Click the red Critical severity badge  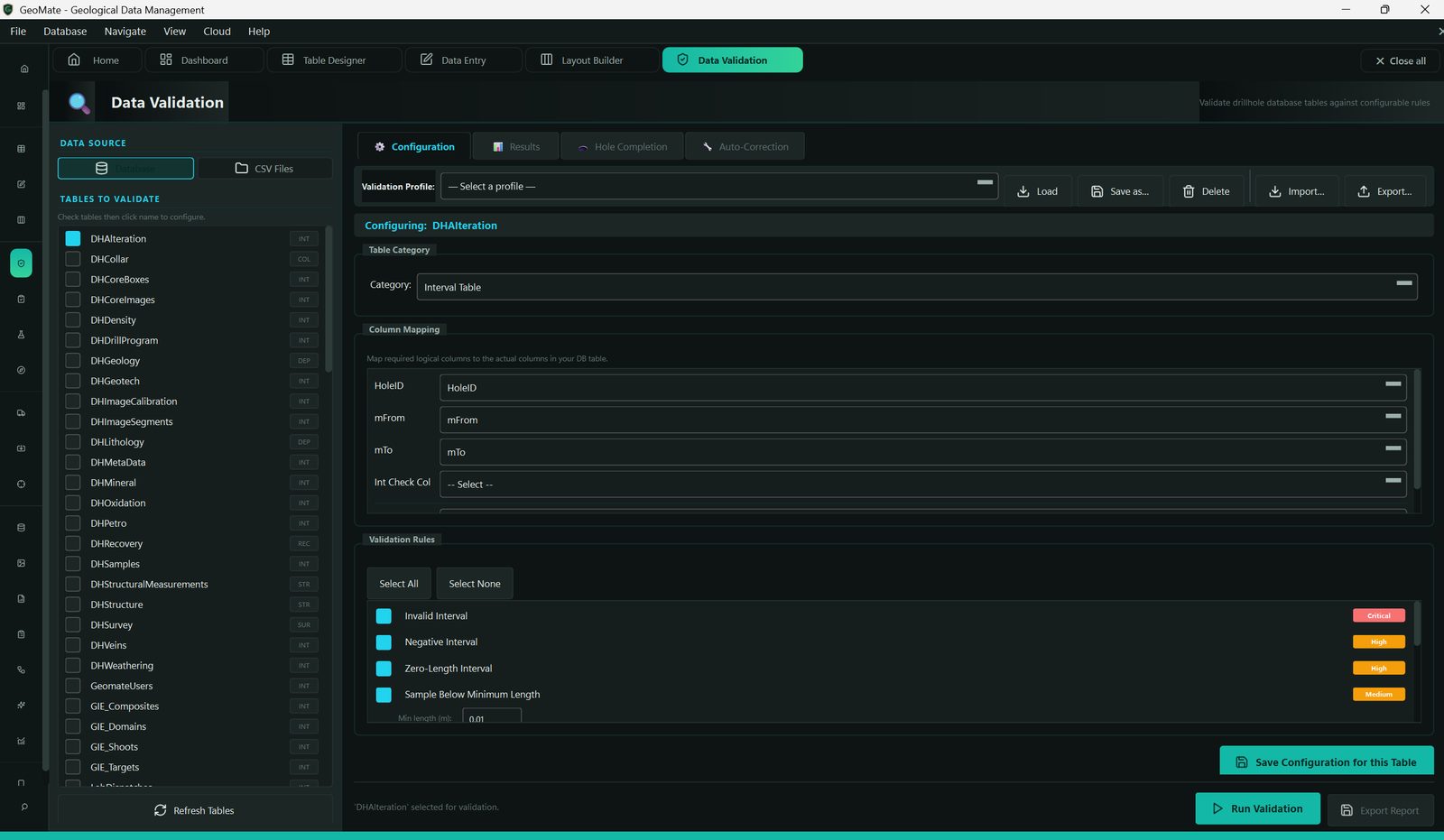(1378, 616)
